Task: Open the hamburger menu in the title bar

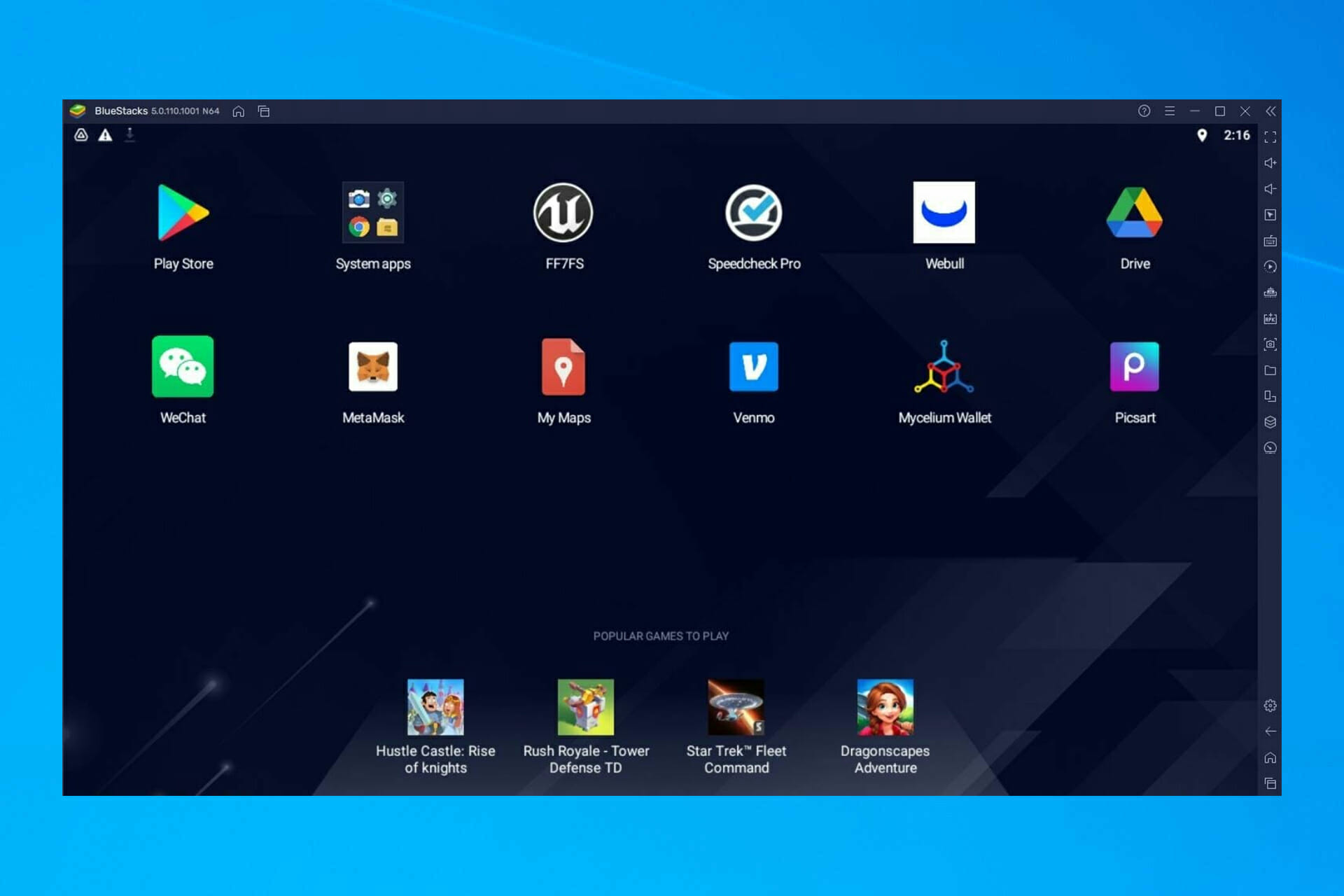Action: pyautogui.click(x=1170, y=111)
